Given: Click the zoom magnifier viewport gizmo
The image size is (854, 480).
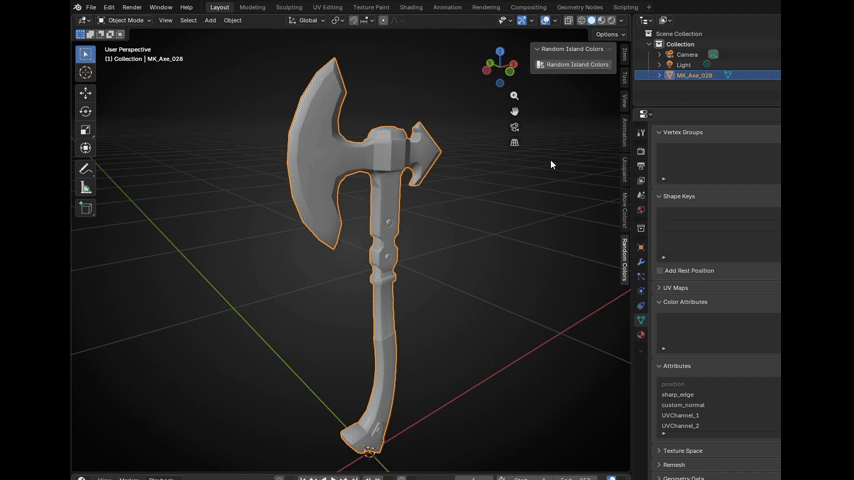Looking at the screenshot, I should tap(514, 96).
